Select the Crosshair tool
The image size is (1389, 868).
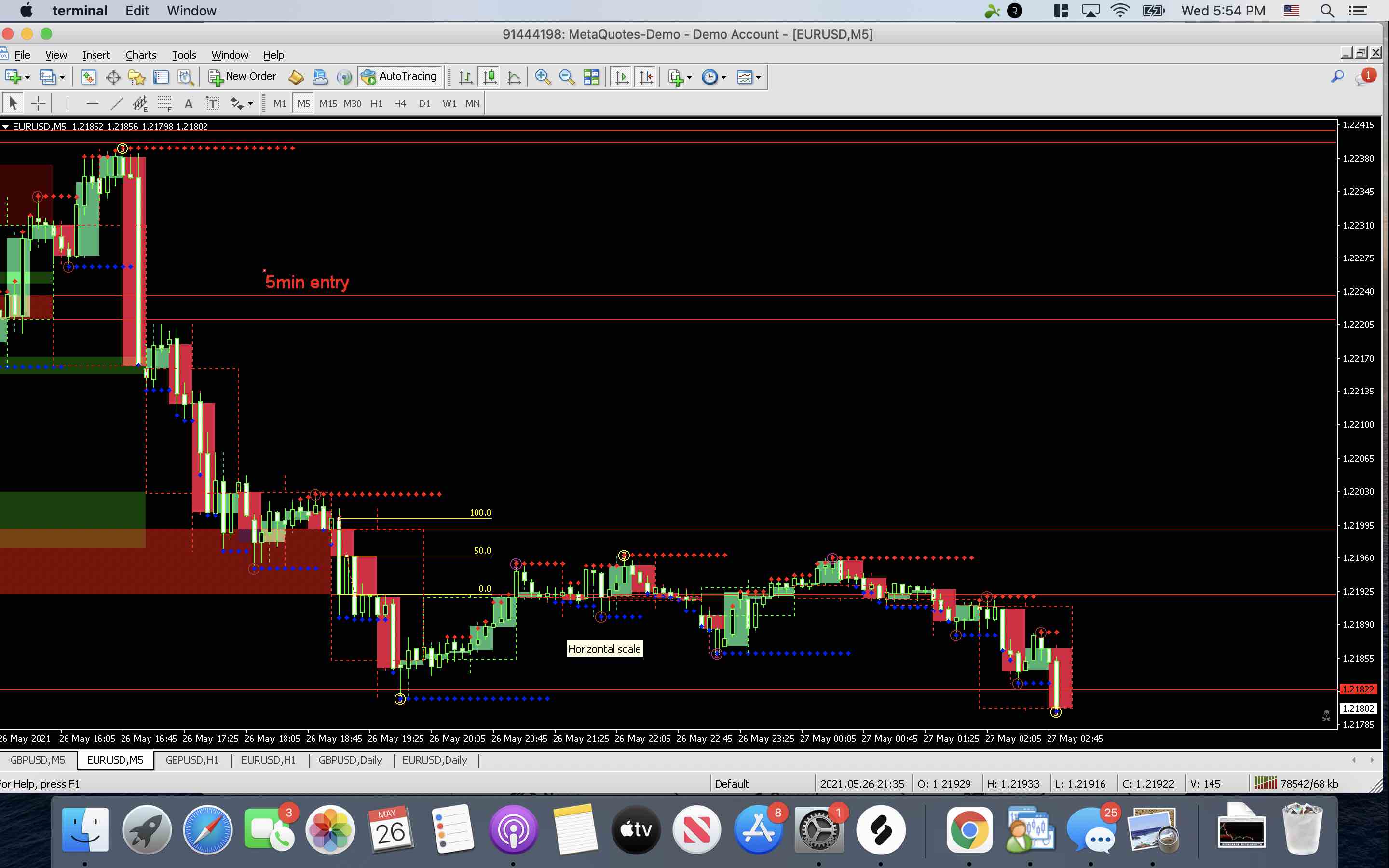[37, 103]
